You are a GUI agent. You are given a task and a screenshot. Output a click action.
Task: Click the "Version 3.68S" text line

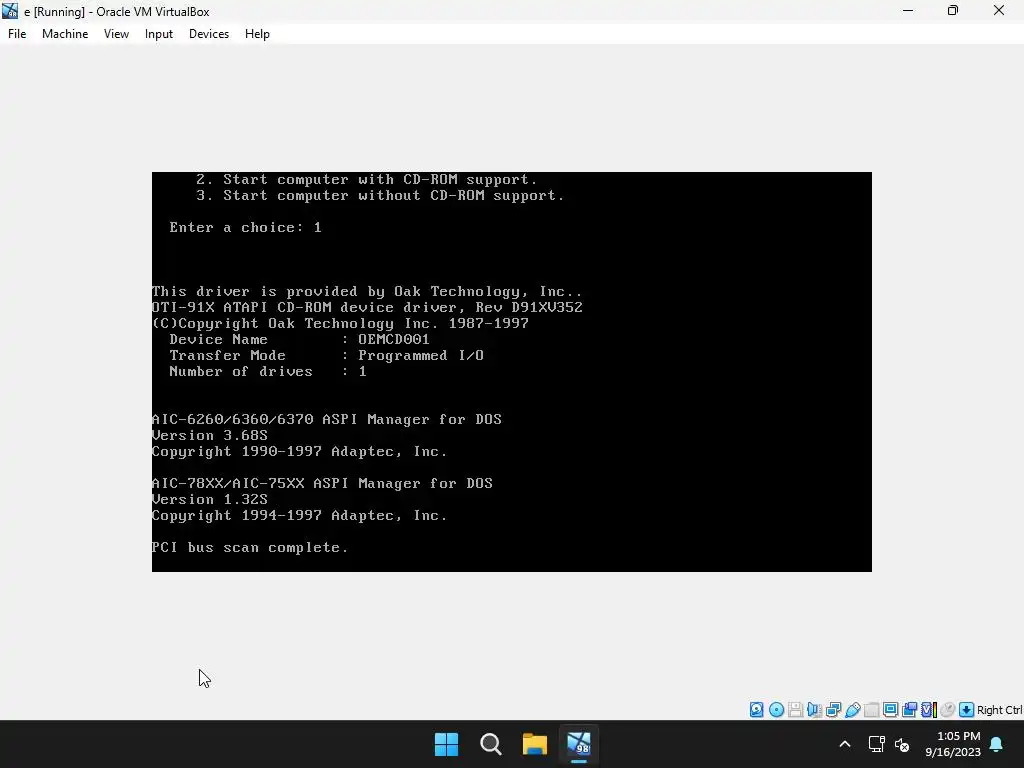[x=210, y=436]
